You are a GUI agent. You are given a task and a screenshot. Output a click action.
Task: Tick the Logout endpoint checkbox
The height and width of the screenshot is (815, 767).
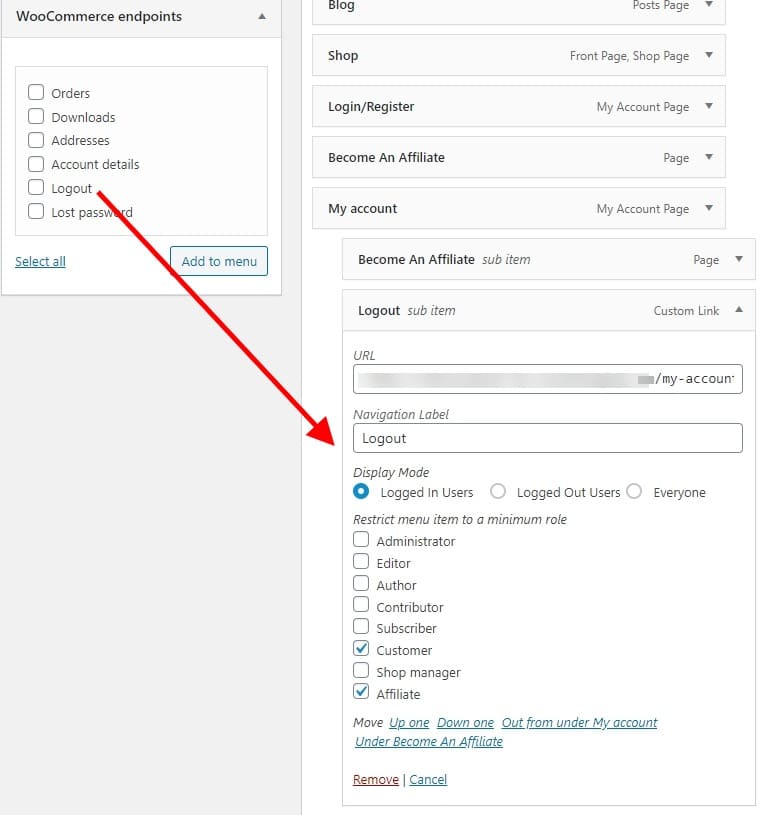click(36, 187)
